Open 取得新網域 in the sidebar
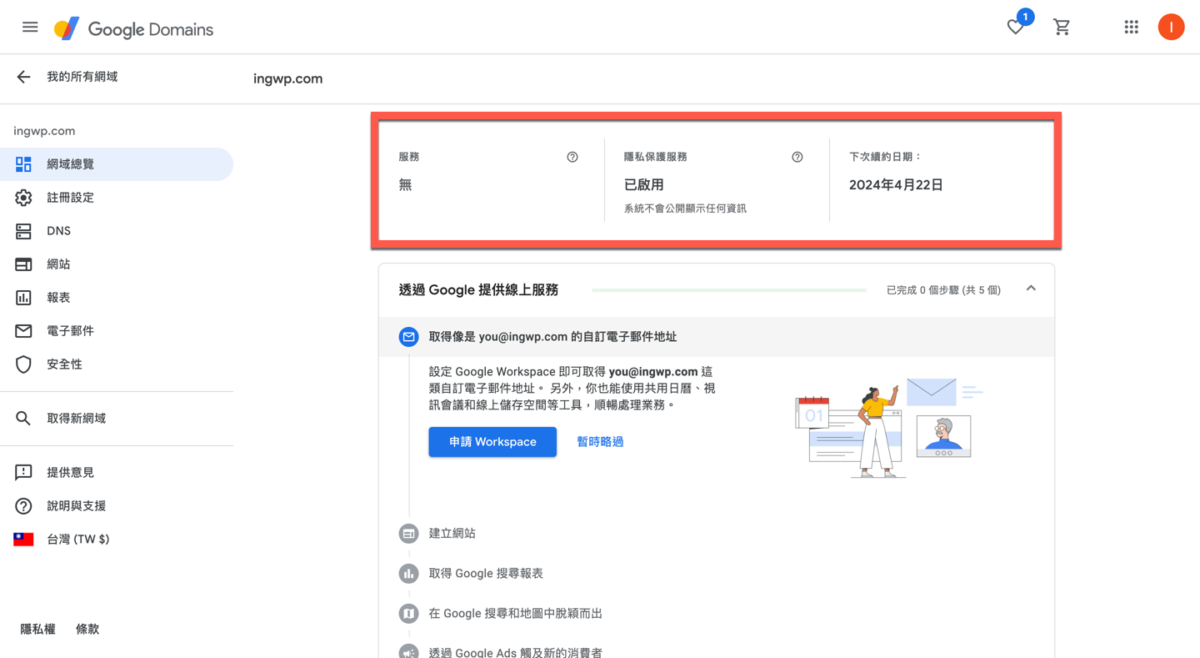Image resolution: width=1200 pixels, height=658 pixels. pos(116,418)
